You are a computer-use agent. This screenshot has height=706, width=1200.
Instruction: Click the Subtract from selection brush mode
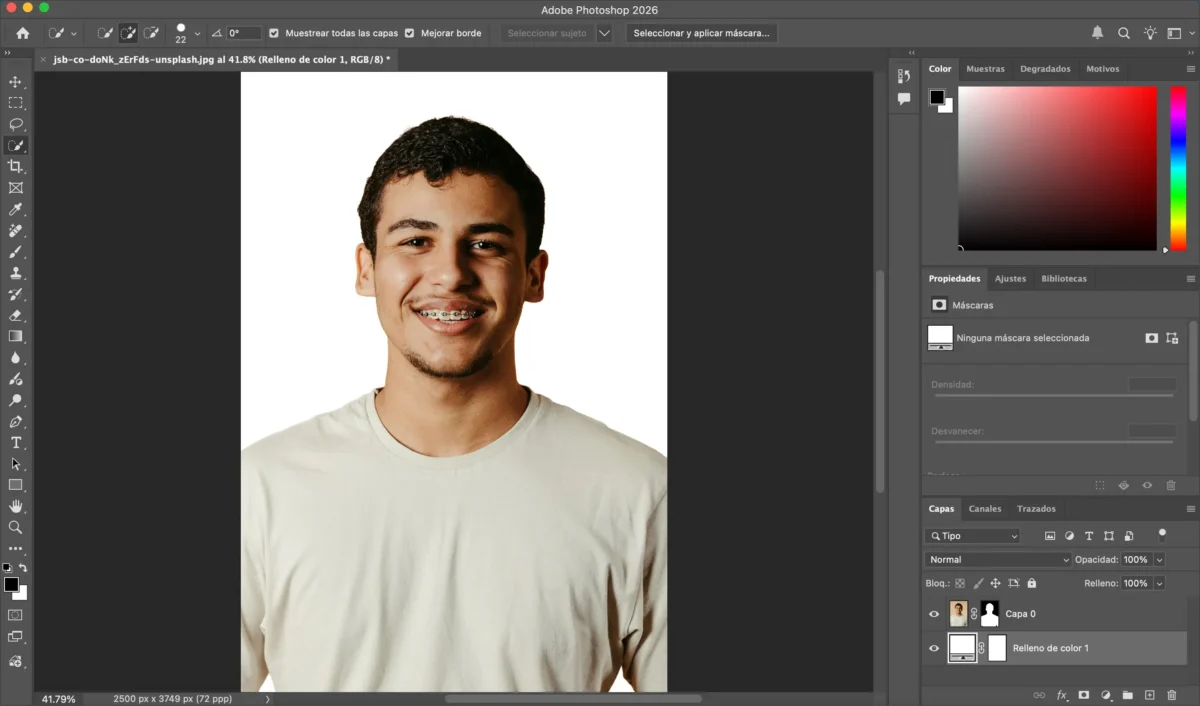click(x=152, y=33)
